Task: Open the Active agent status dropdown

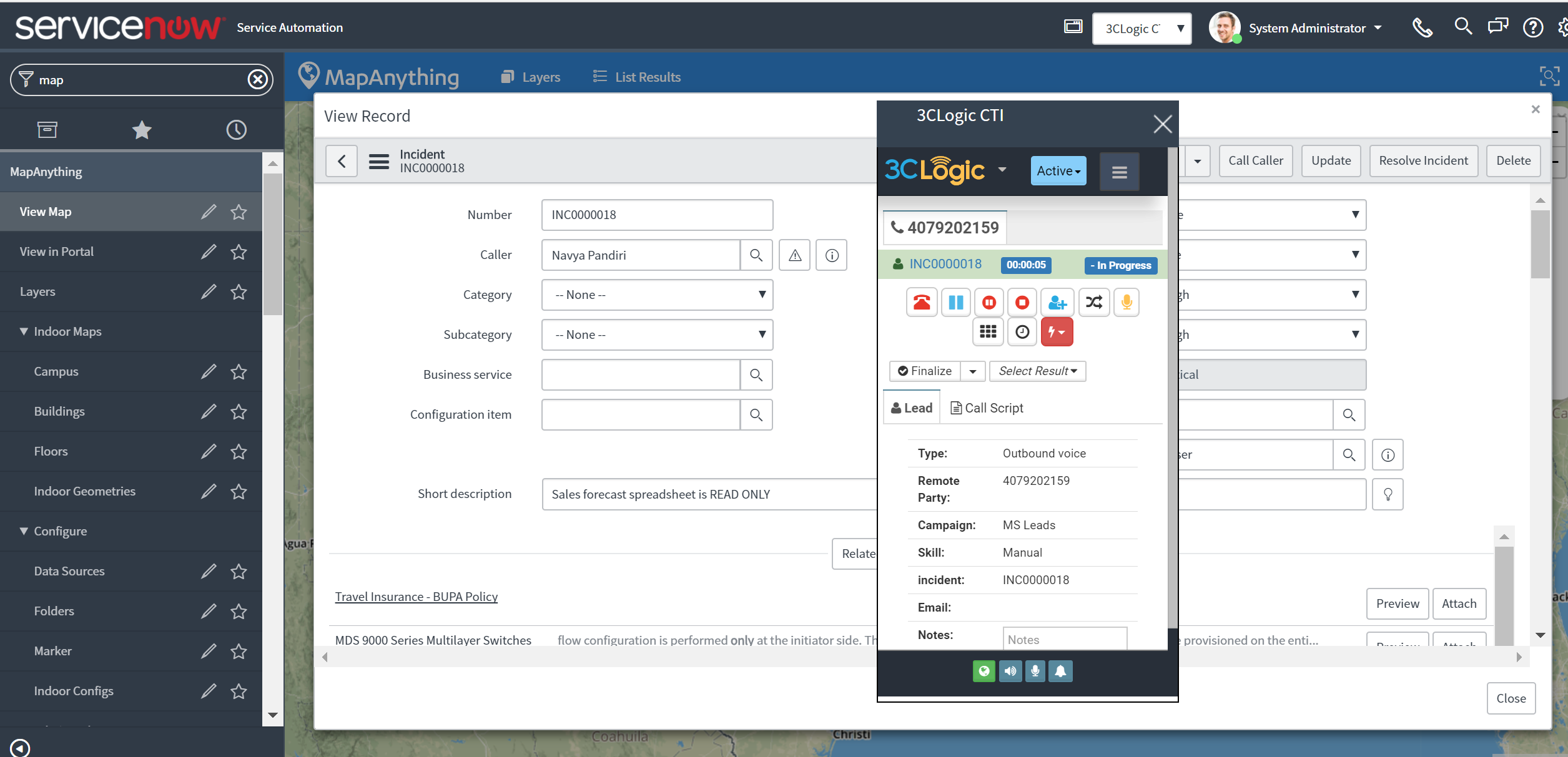Action: click(x=1058, y=171)
